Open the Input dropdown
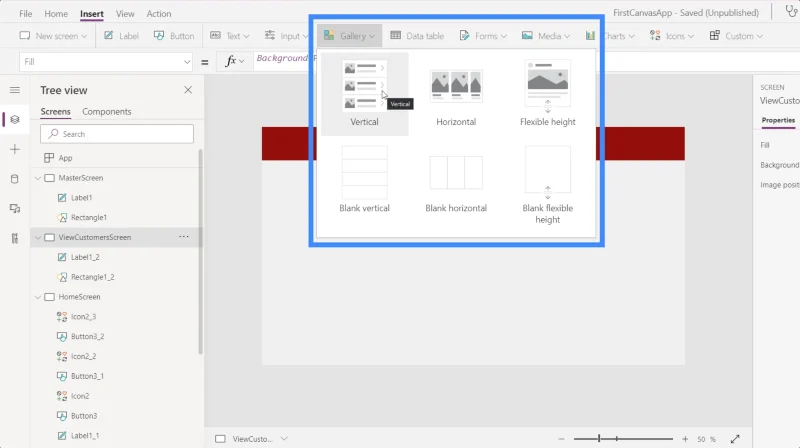Viewport: 800px width, 448px height. (286, 36)
